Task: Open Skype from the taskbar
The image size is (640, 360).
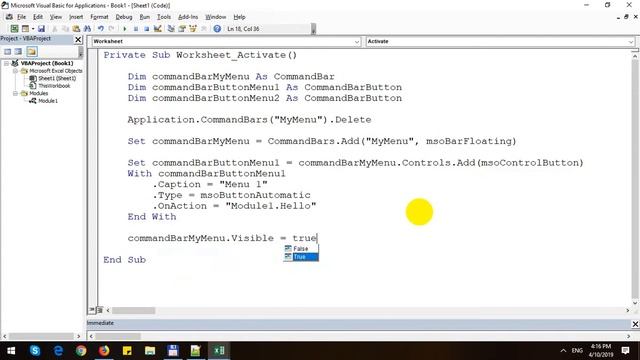Action: (35, 351)
